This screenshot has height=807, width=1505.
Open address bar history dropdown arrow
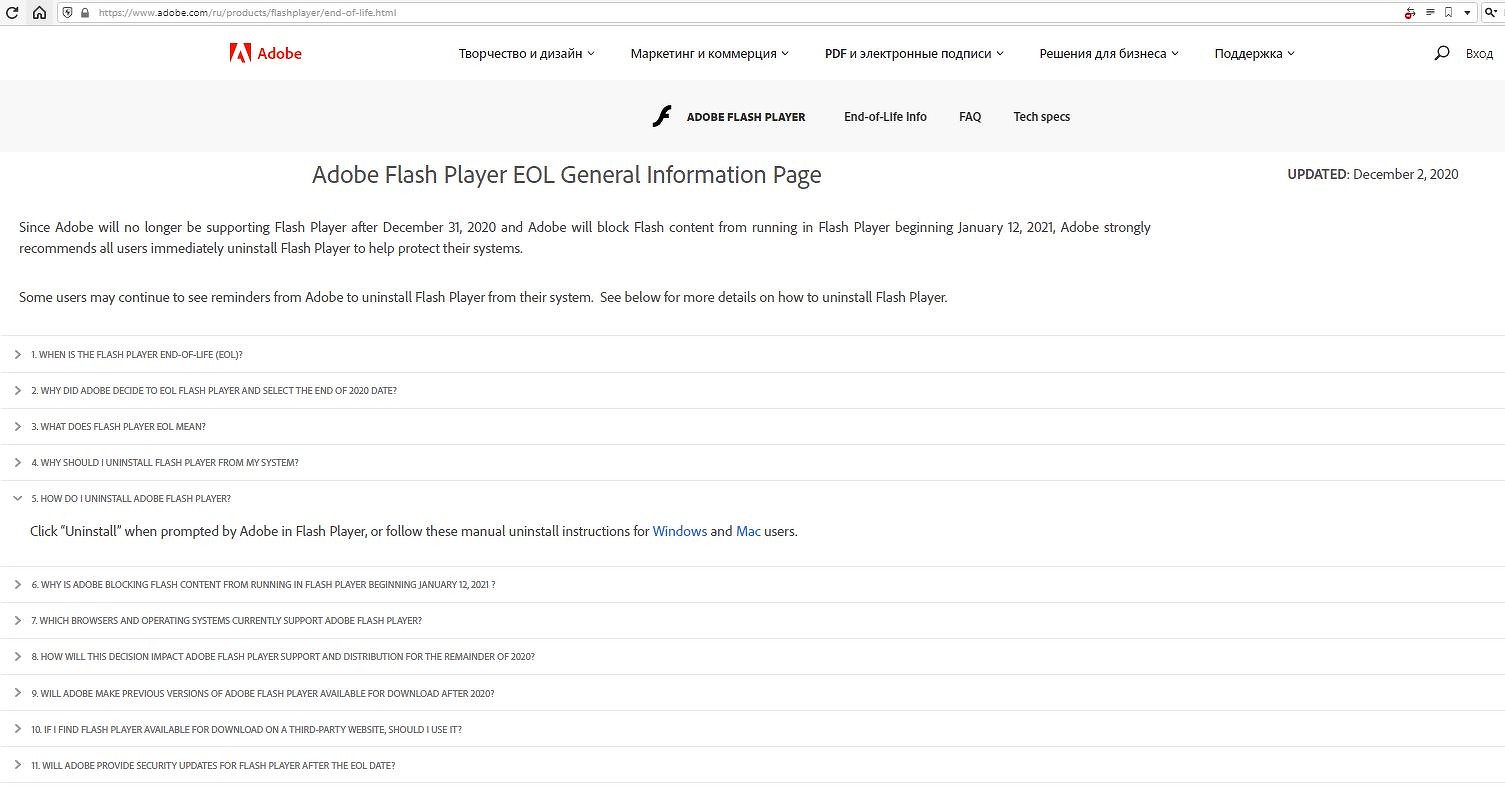click(1468, 13)
